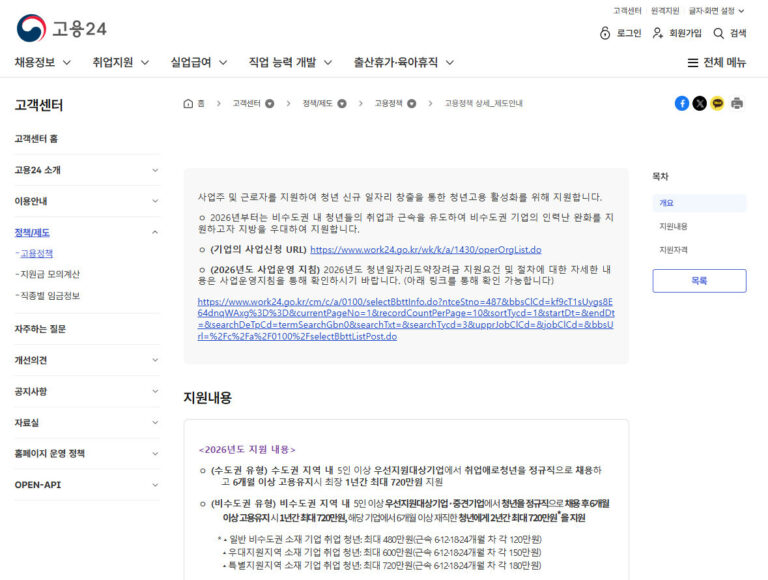Expand the 고객센터 breadcrumb dropdown
Screen dimensions: 768x580
click(x=269, y=103)
